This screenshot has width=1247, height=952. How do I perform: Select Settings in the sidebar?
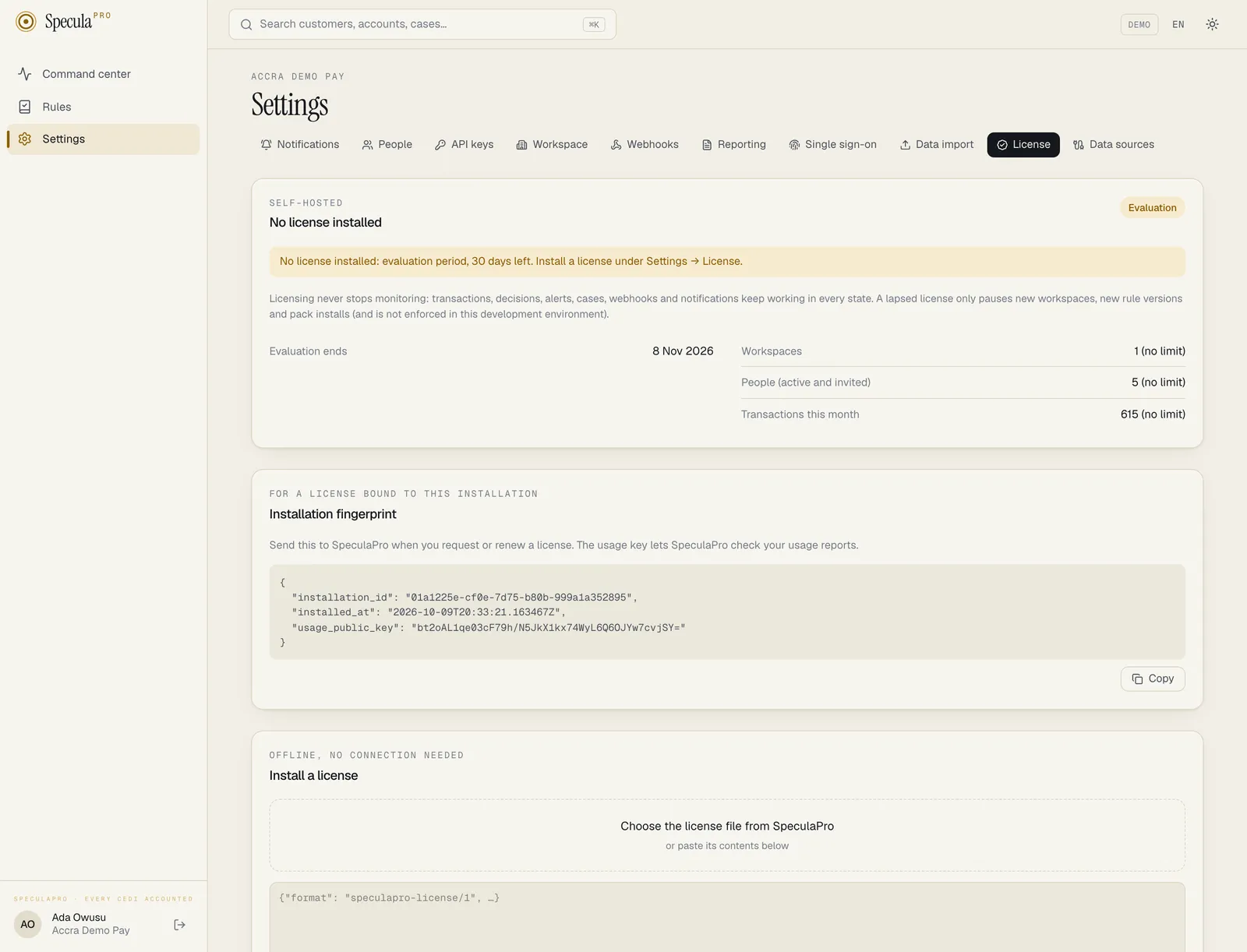104,139
